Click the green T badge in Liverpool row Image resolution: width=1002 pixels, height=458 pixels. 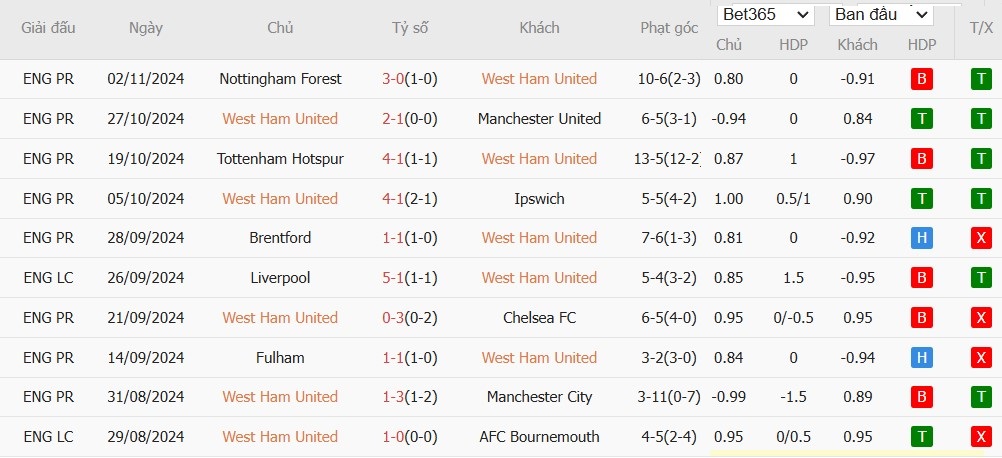tap(981, 278)
